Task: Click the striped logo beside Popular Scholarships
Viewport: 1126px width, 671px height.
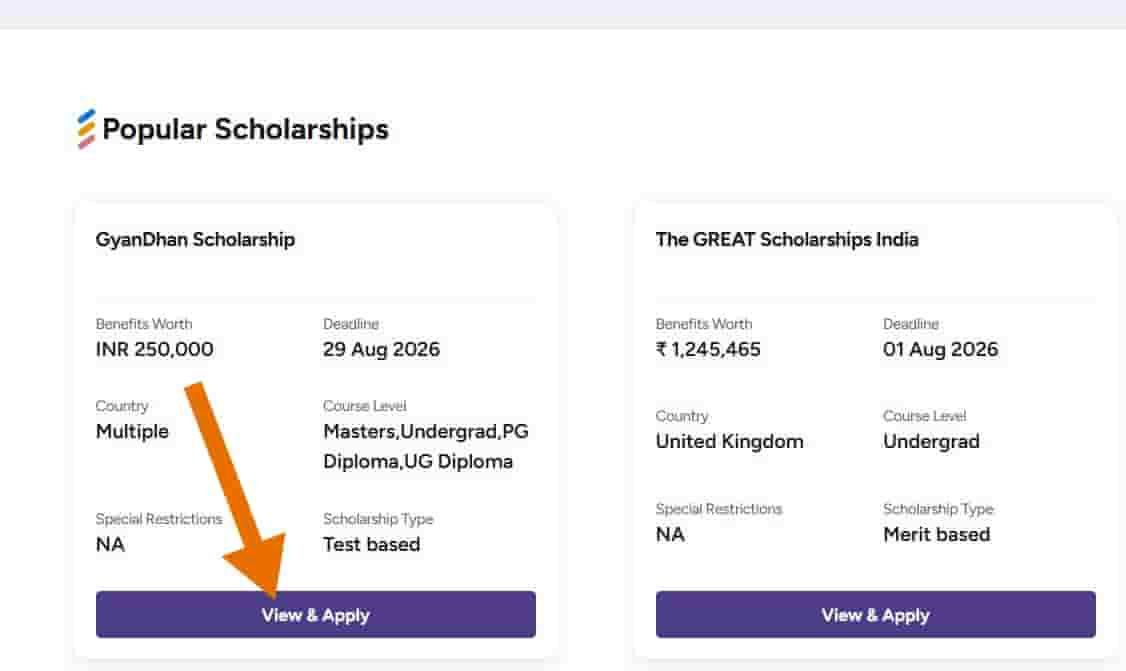Action: [x=86, y=129]
